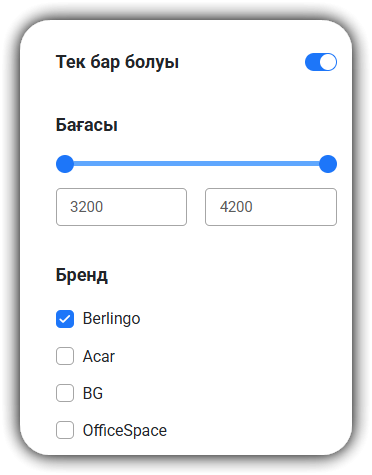Click the Acar brand label text
The image size is (372, 475).
(99, 356)
